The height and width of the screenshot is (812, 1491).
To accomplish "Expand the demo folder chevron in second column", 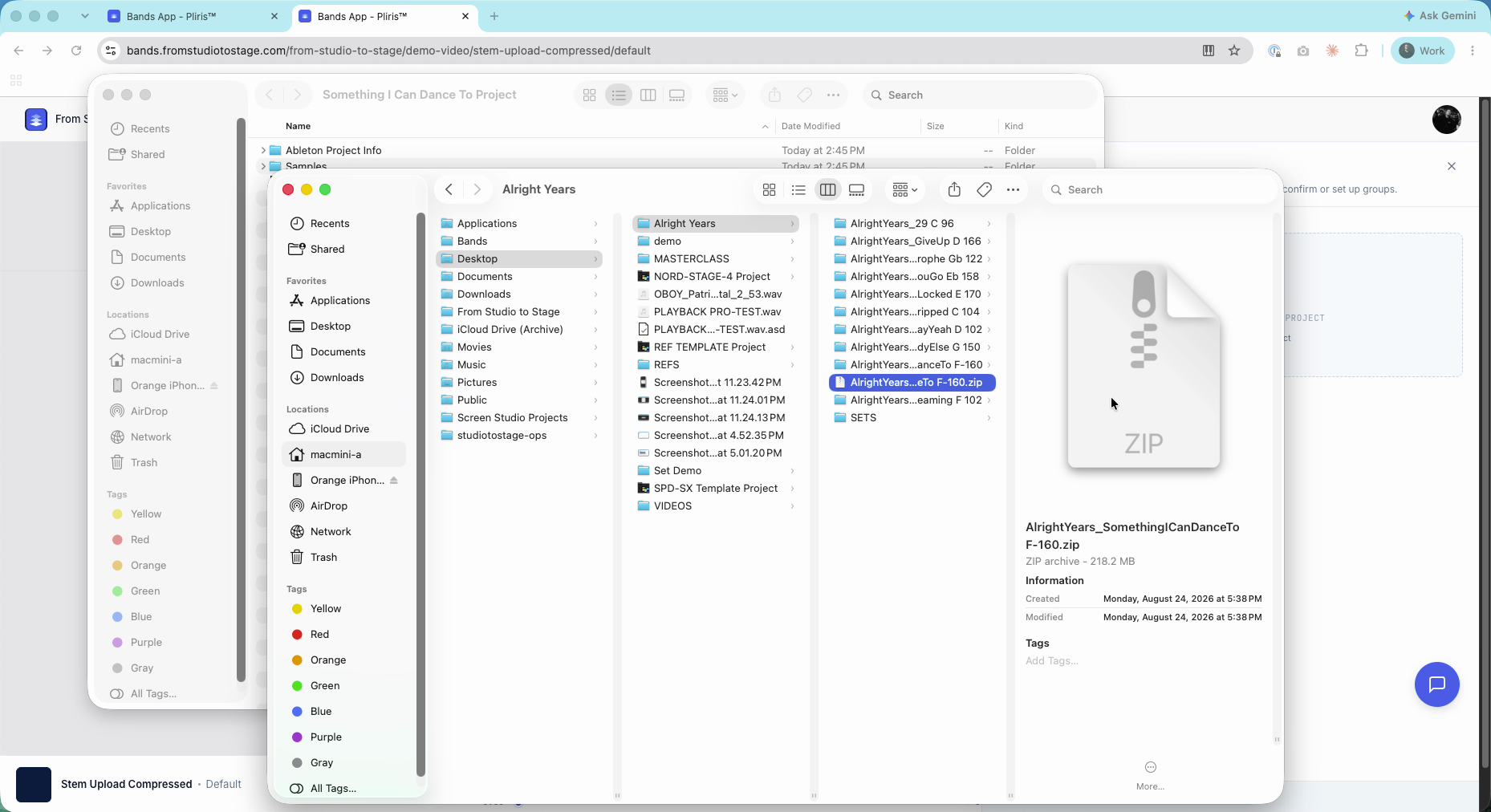I will [792, 241].
